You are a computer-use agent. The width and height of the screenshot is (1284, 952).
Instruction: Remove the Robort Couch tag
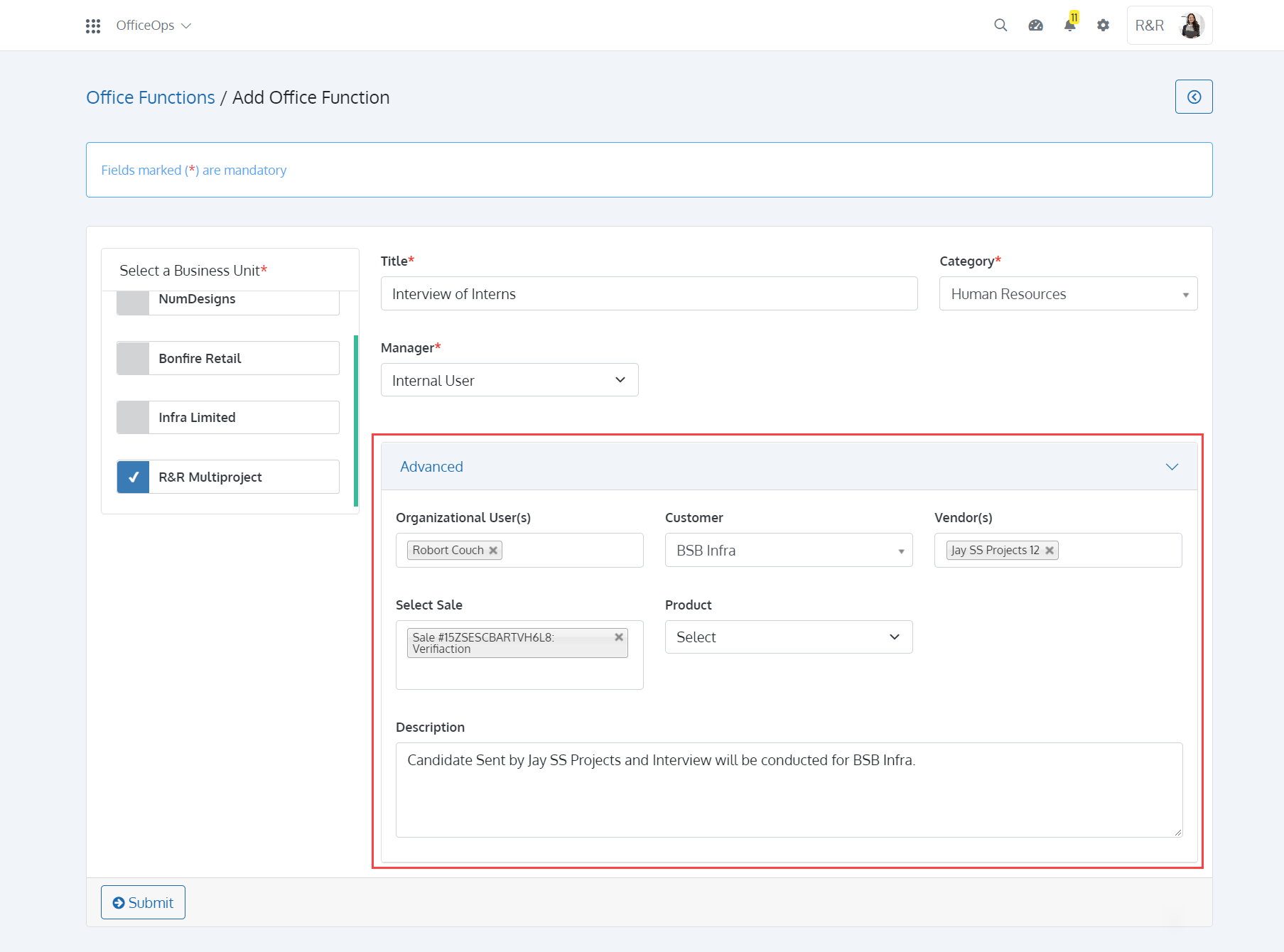493,551
